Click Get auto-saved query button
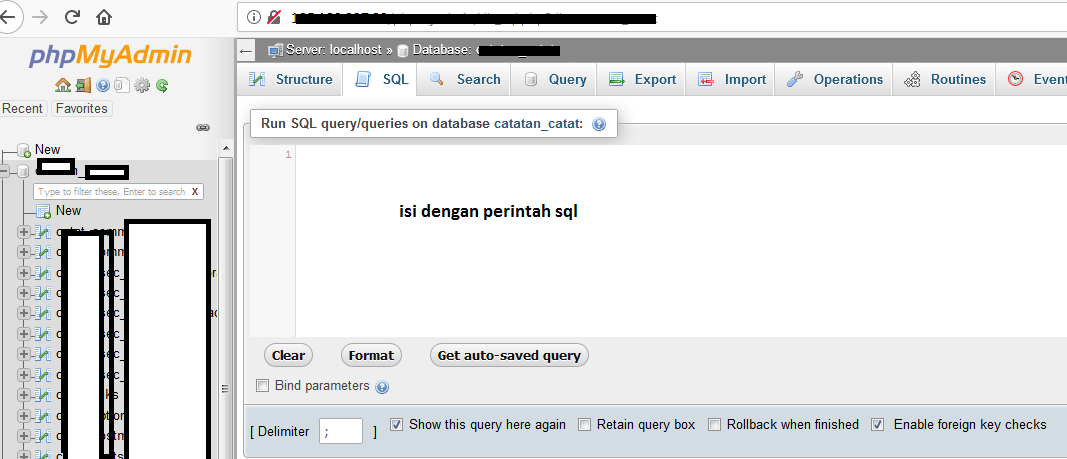 [x=509, y=355]
